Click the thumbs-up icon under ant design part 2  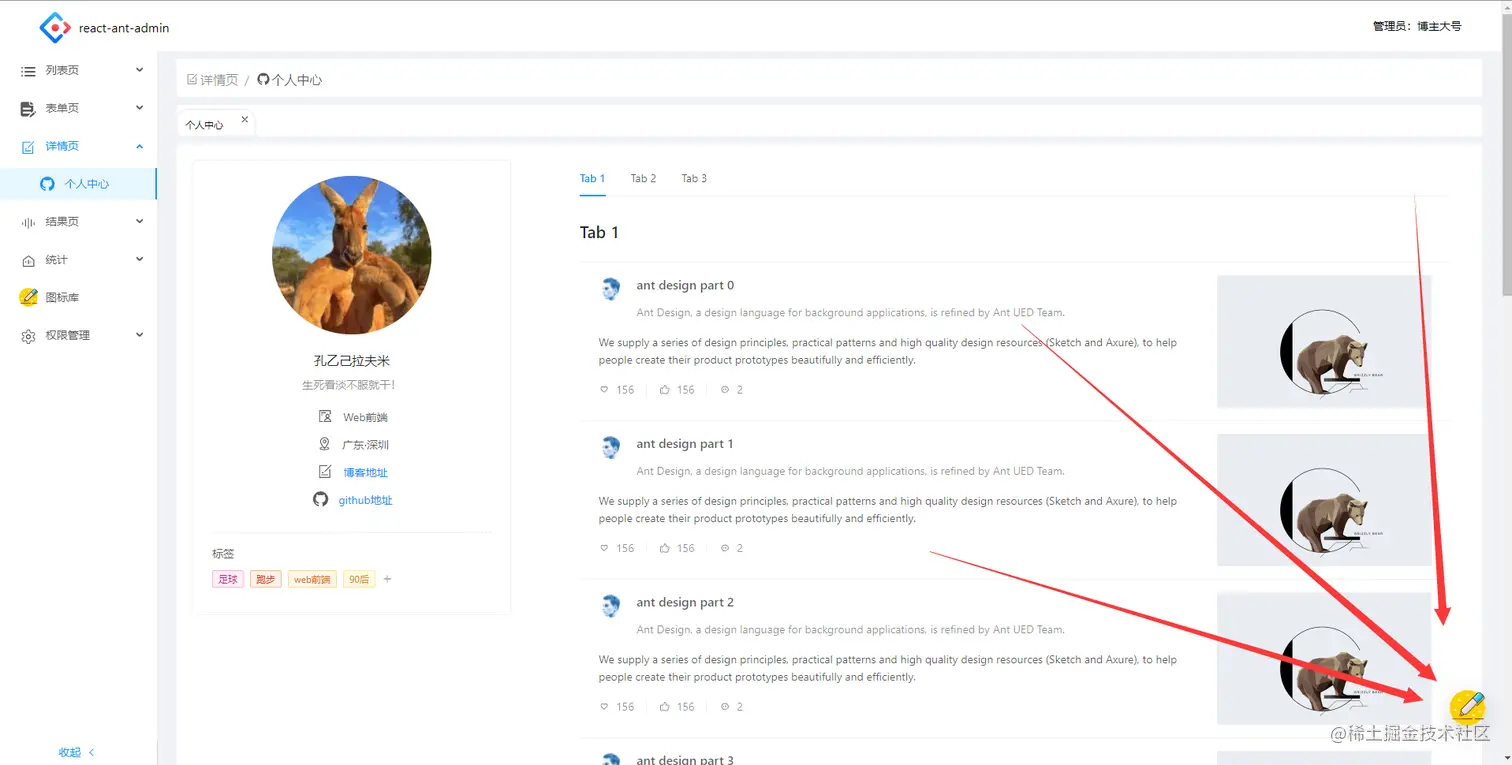coord(664,707)
